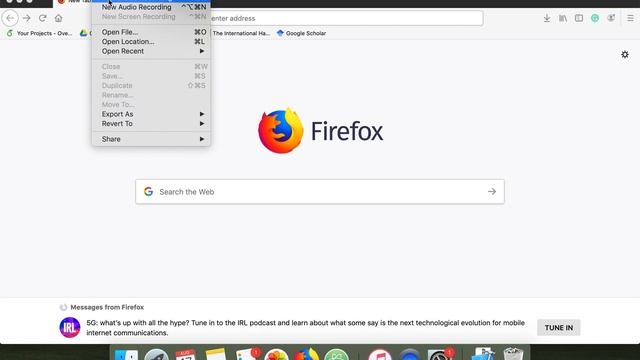Image resolution: width=640 pixels, height=360 pixels.
Task: Expand the Export As submenu
Action: click(151, 114)
